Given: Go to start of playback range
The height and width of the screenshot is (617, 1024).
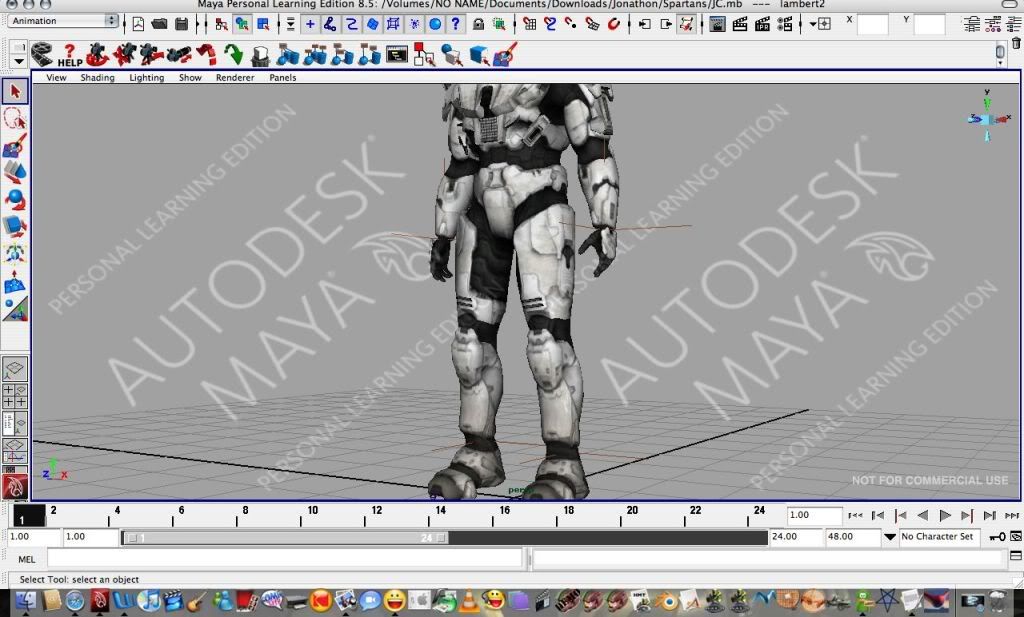Looking at the screenshot, I should 856,516.
